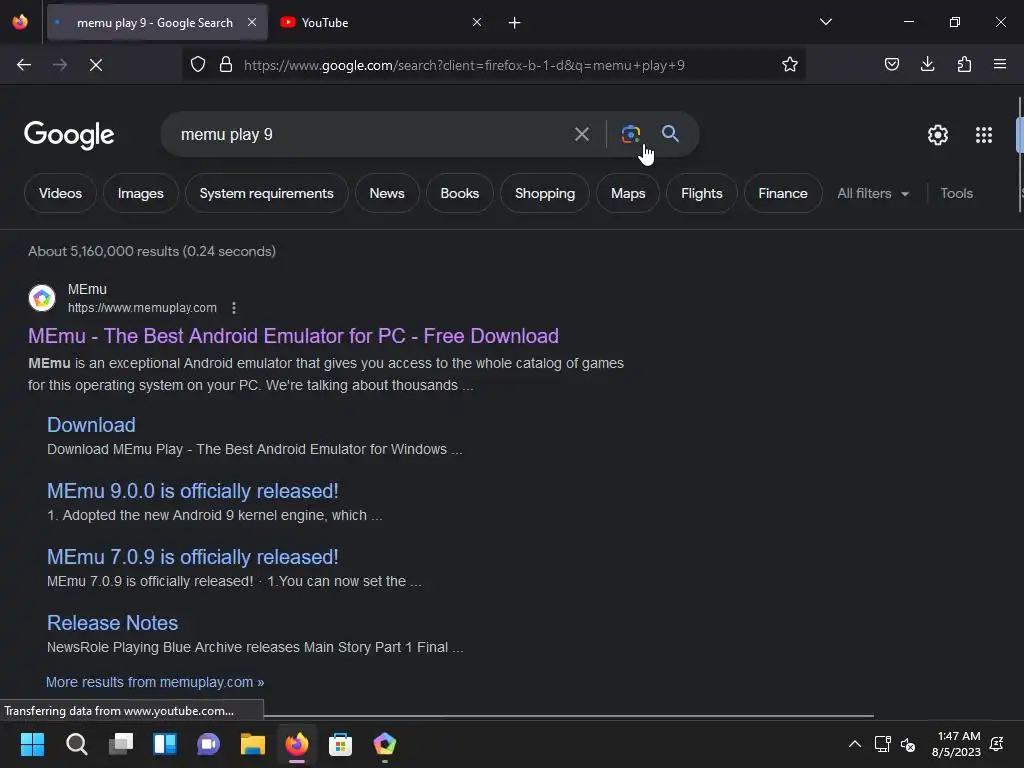Open MEmu 9.0.0 is officially released link
The height and width of the screenshot is (768, 1024).
coord(193,491)
